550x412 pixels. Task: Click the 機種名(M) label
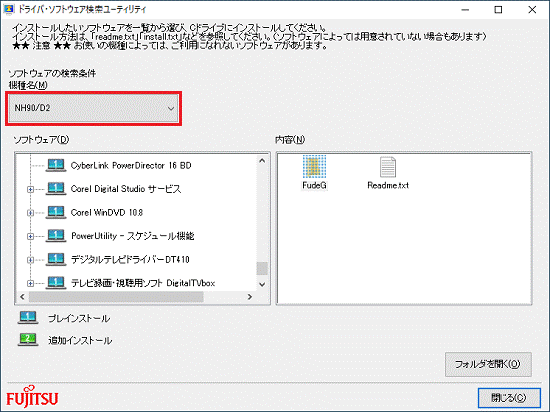point(28,85)
